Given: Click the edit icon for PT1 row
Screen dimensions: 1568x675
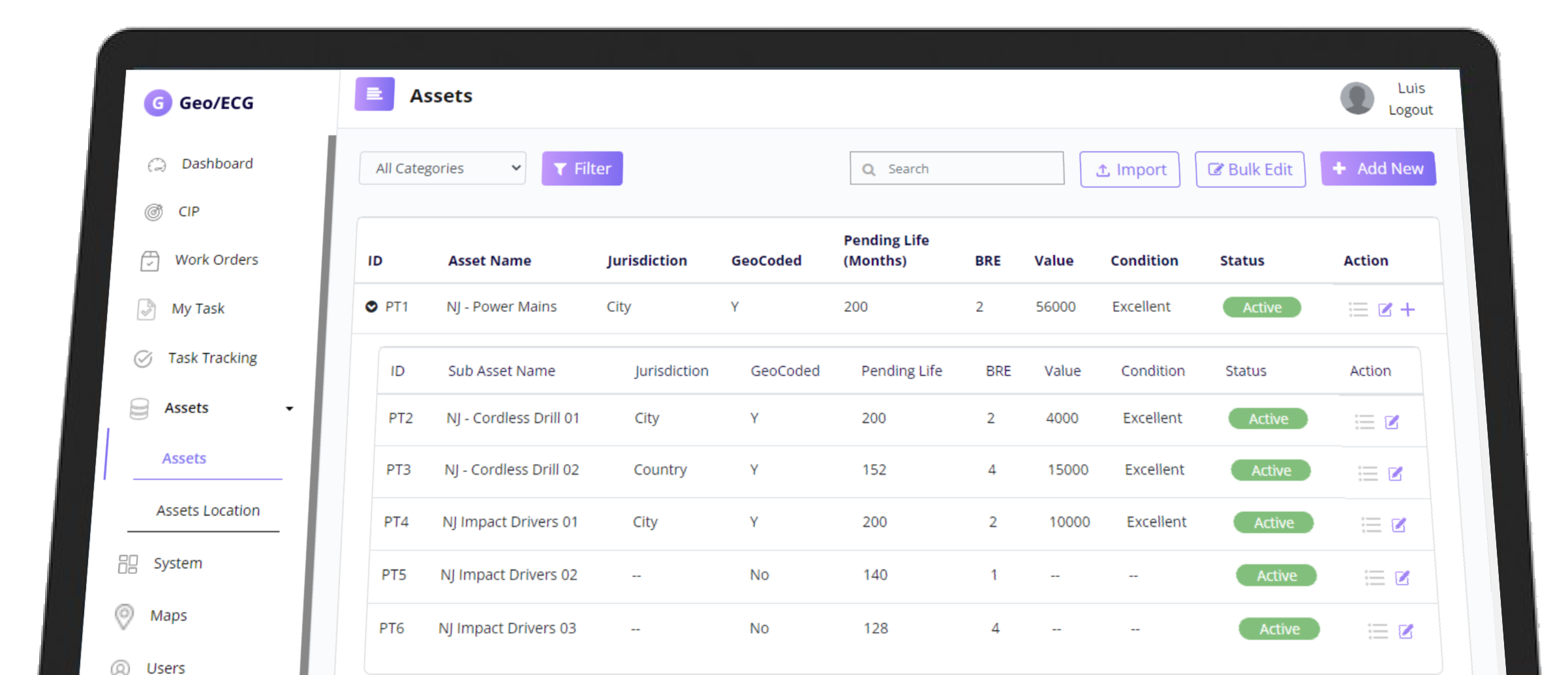Looking at the screenshot, I should (x=1385, y=310).
